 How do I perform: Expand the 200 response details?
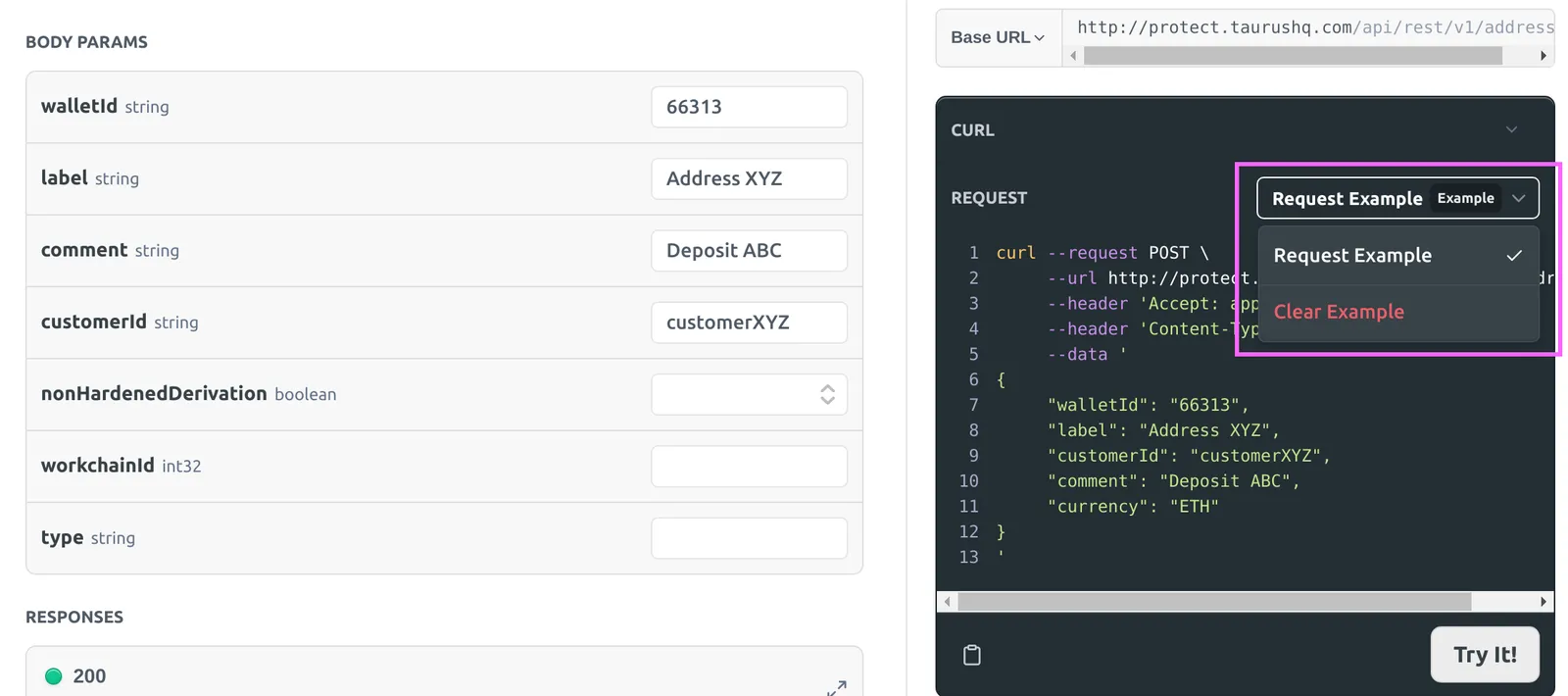pyautogui.click(x=836, y=688)
